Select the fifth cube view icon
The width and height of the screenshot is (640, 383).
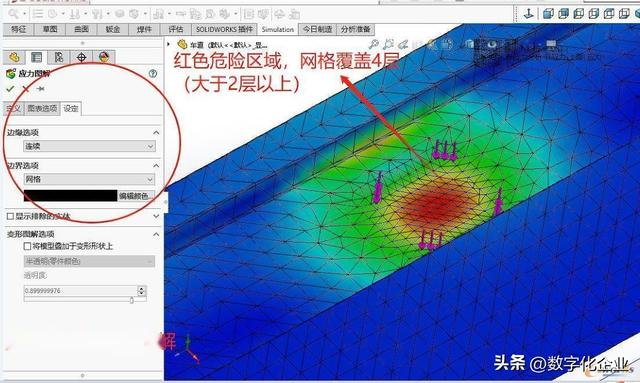[x=609, y=14]
